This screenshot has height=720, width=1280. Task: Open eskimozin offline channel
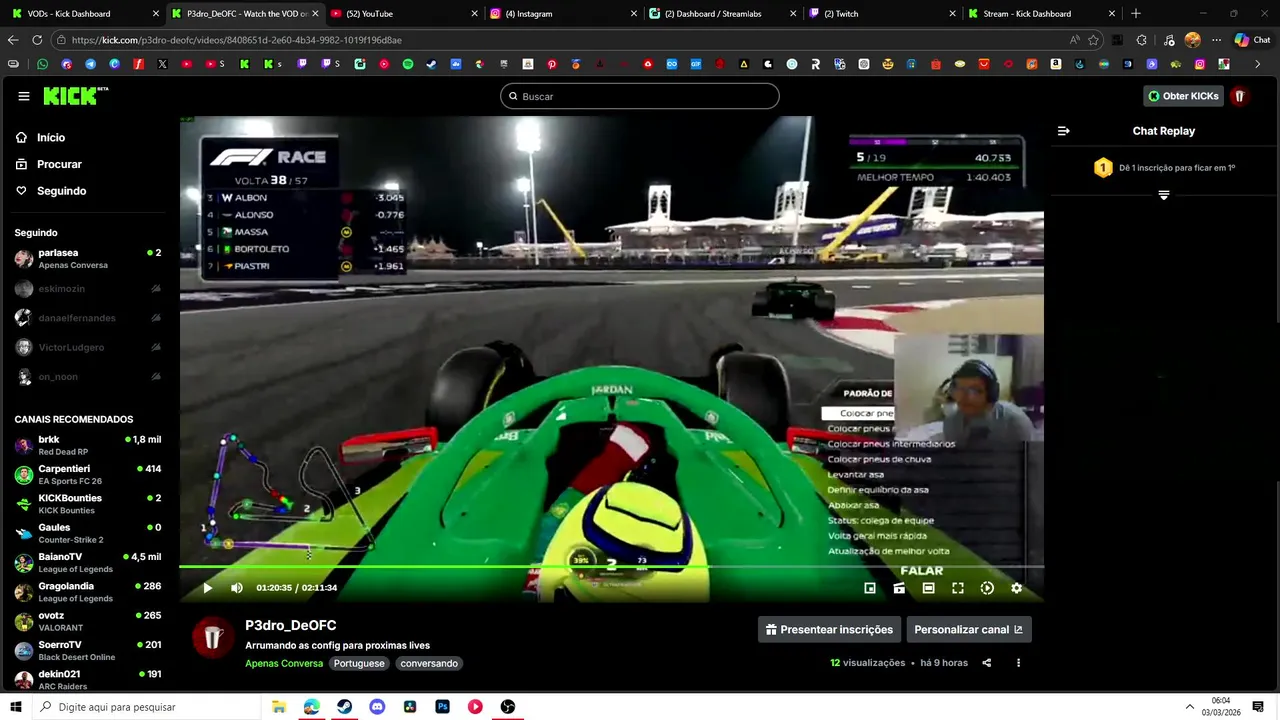[88, 289]
